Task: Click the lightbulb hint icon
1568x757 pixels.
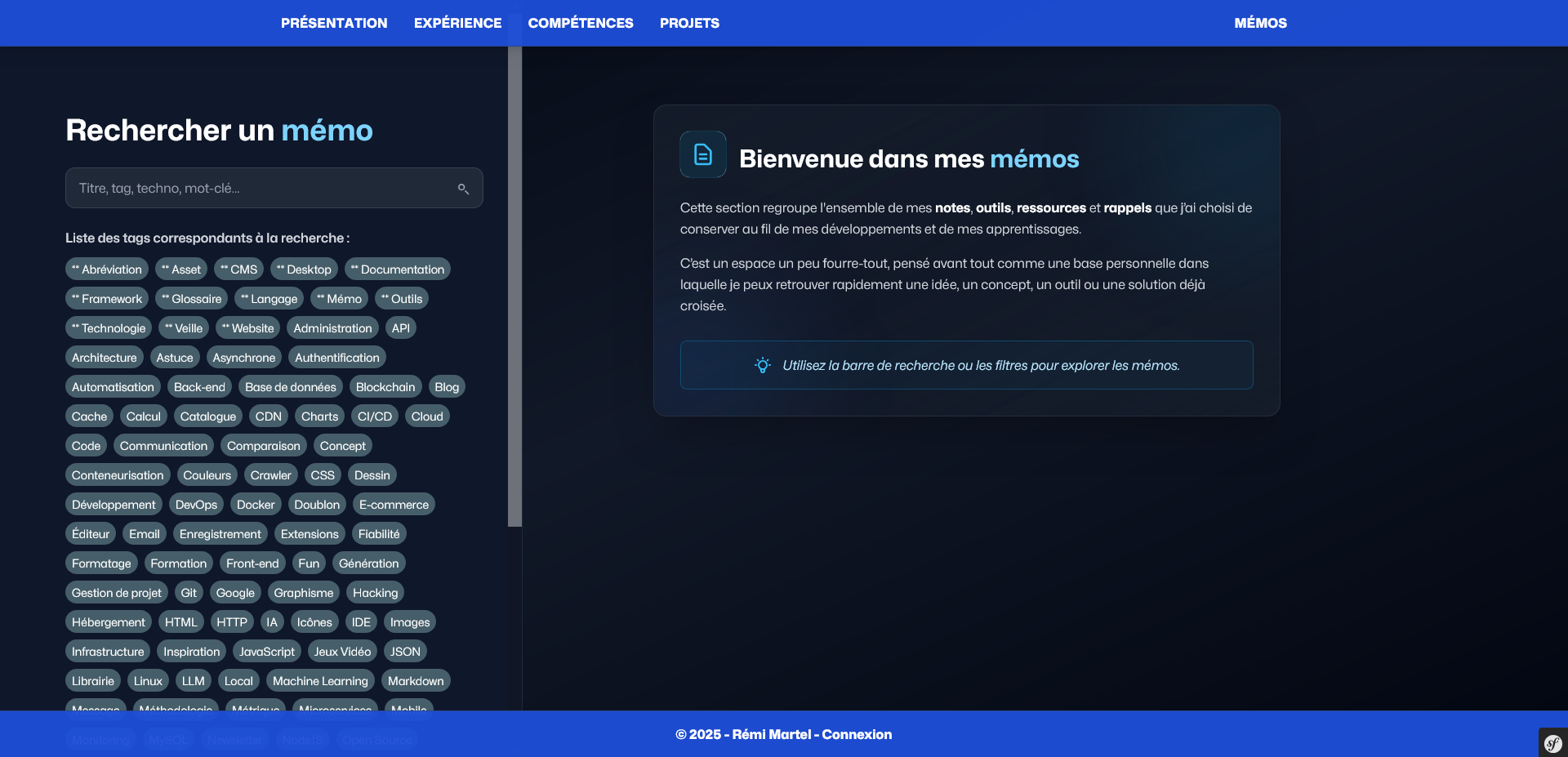Action: click(762, 365)
